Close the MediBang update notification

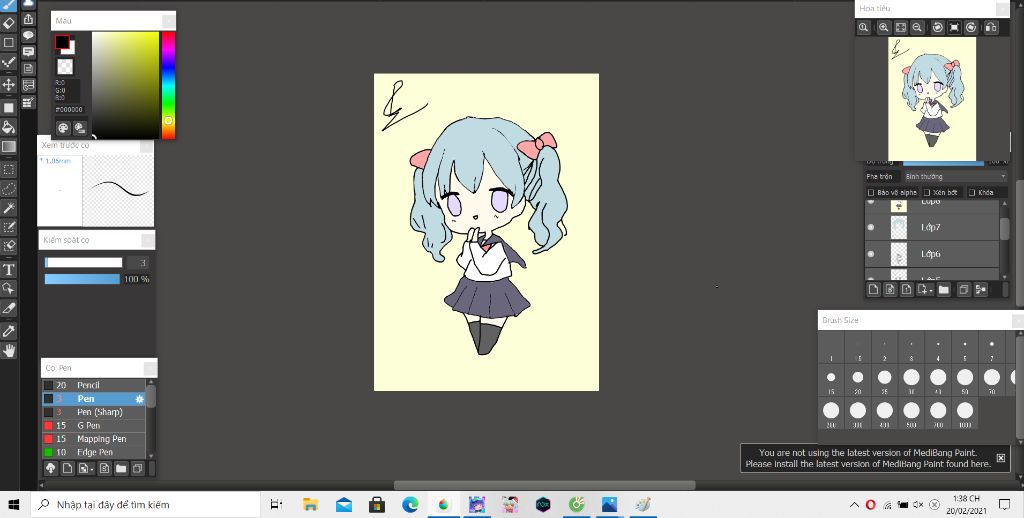click(x=1000, y=458)
